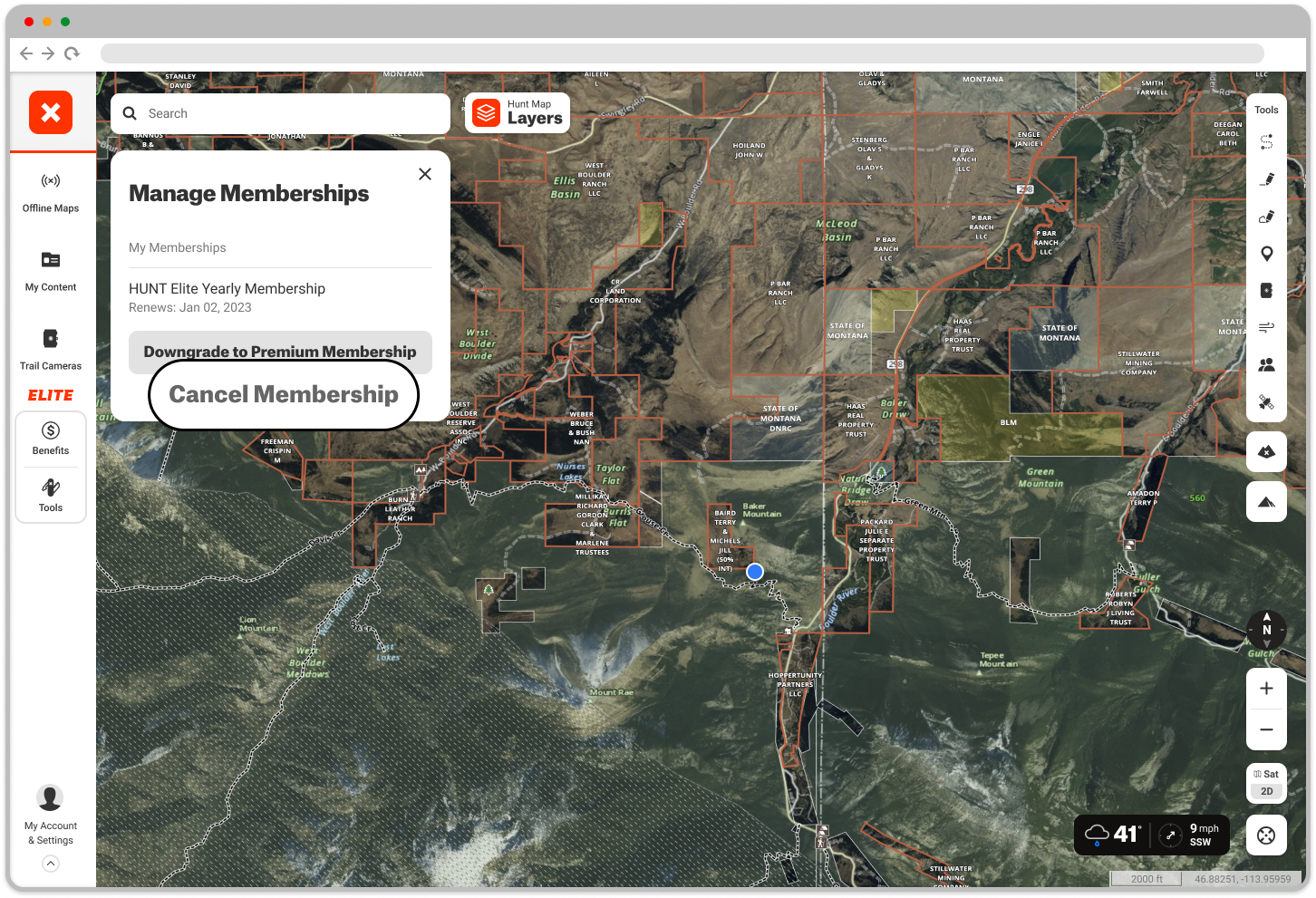Click the 'HOPPERTUNITY PARTNERS LLC' parcel label
The width and height of the screenshot is (1316, 898).
(795, 684)
